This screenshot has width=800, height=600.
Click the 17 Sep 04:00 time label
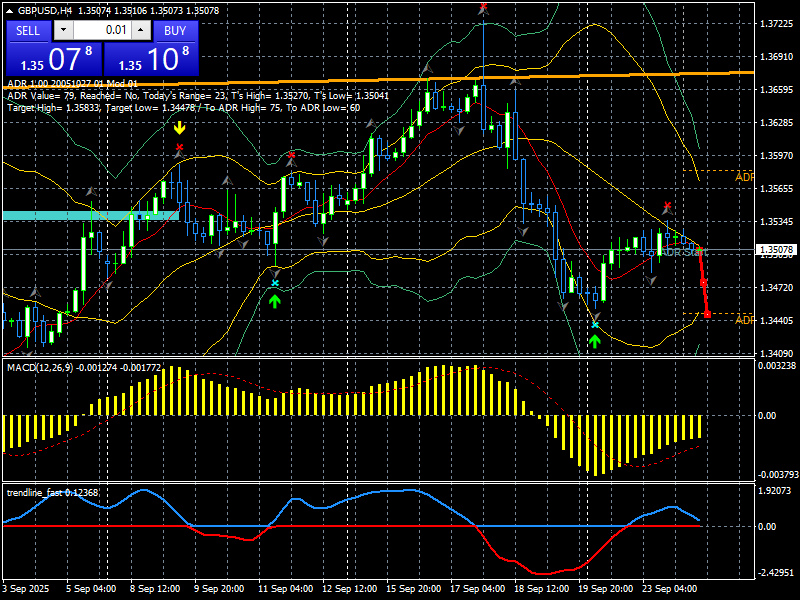(478, 588)
